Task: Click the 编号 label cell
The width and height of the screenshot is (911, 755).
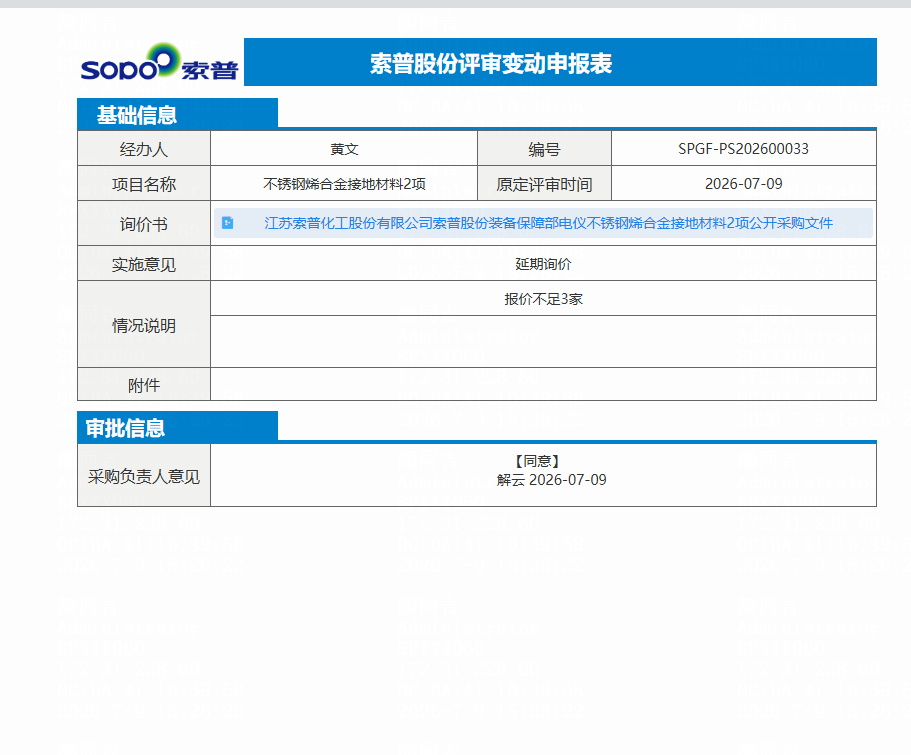Action: click(544, 149)
